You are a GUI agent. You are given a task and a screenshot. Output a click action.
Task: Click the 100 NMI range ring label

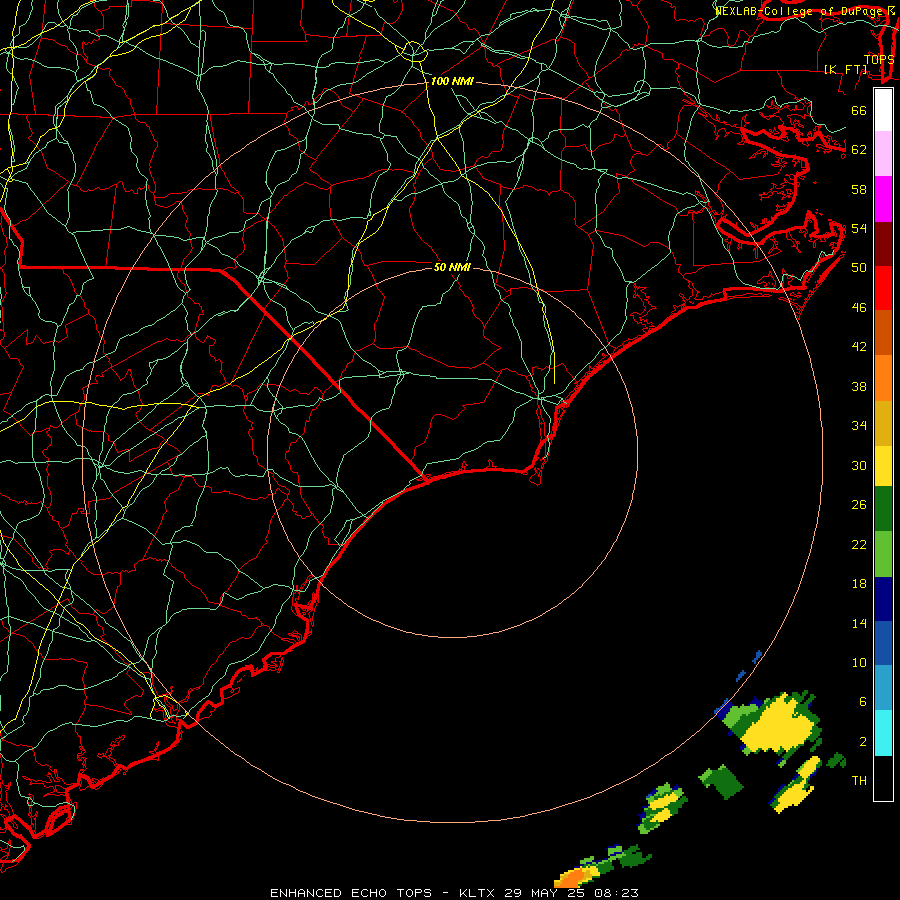(x=452, y=82)
